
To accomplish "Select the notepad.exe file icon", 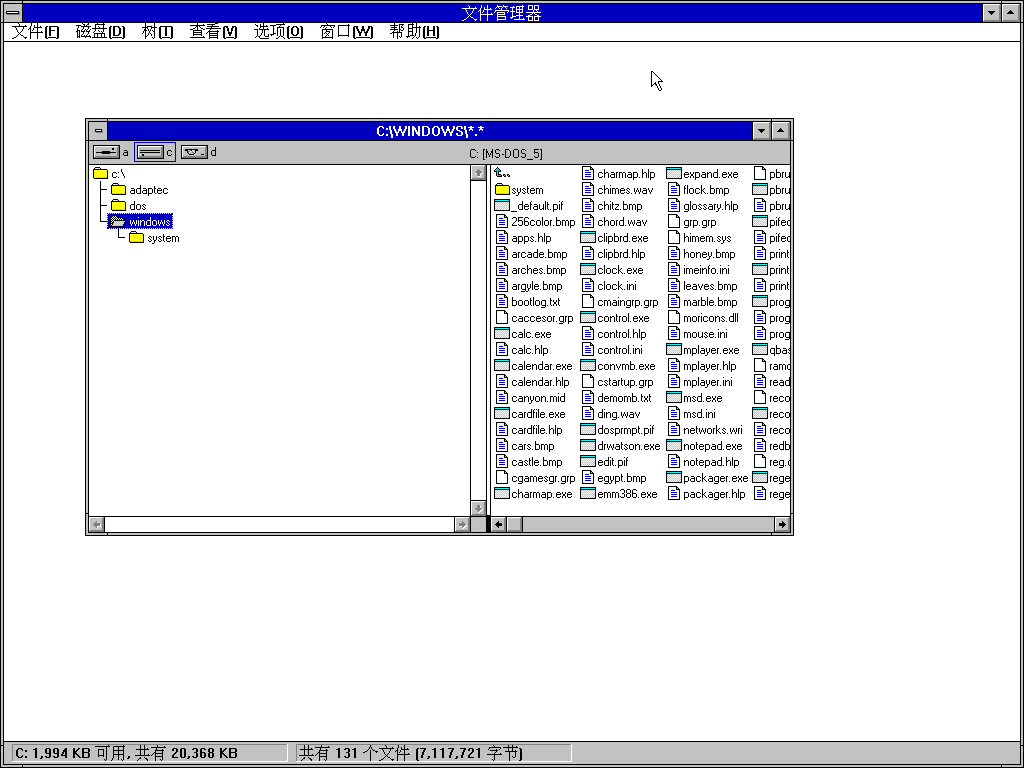I will [x=674, y=446].
